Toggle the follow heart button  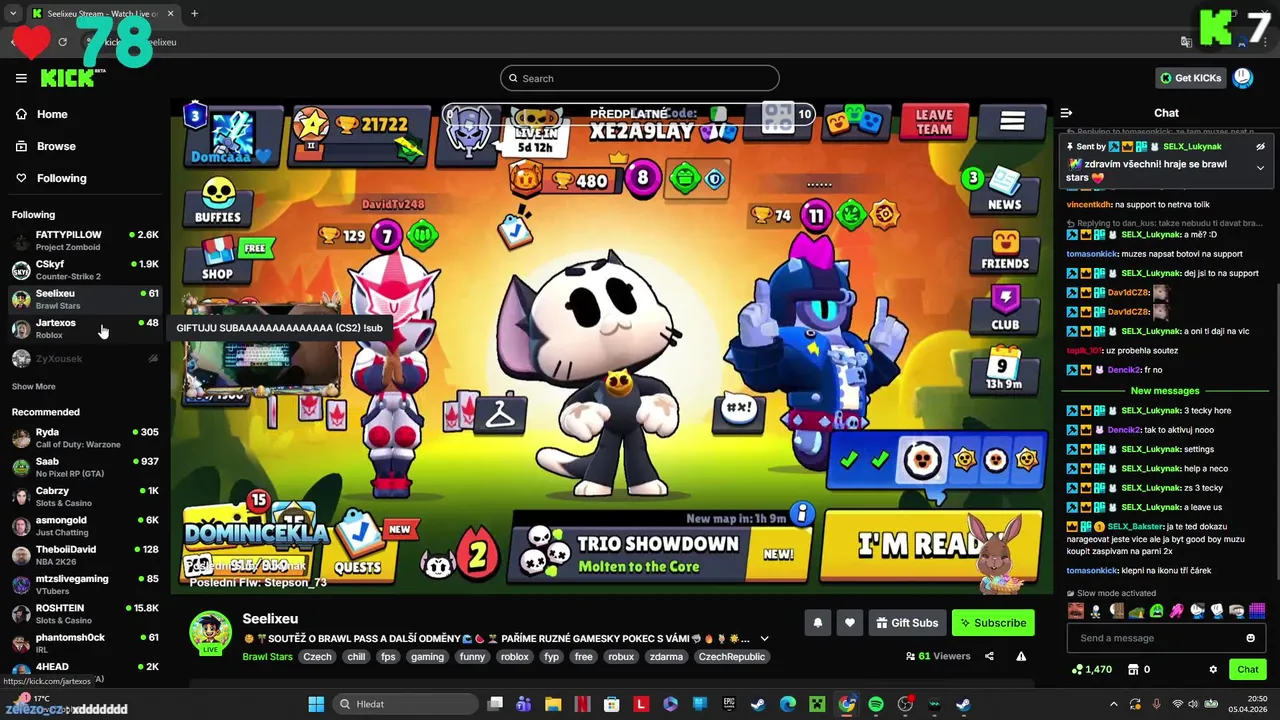(x=849, y=623)
